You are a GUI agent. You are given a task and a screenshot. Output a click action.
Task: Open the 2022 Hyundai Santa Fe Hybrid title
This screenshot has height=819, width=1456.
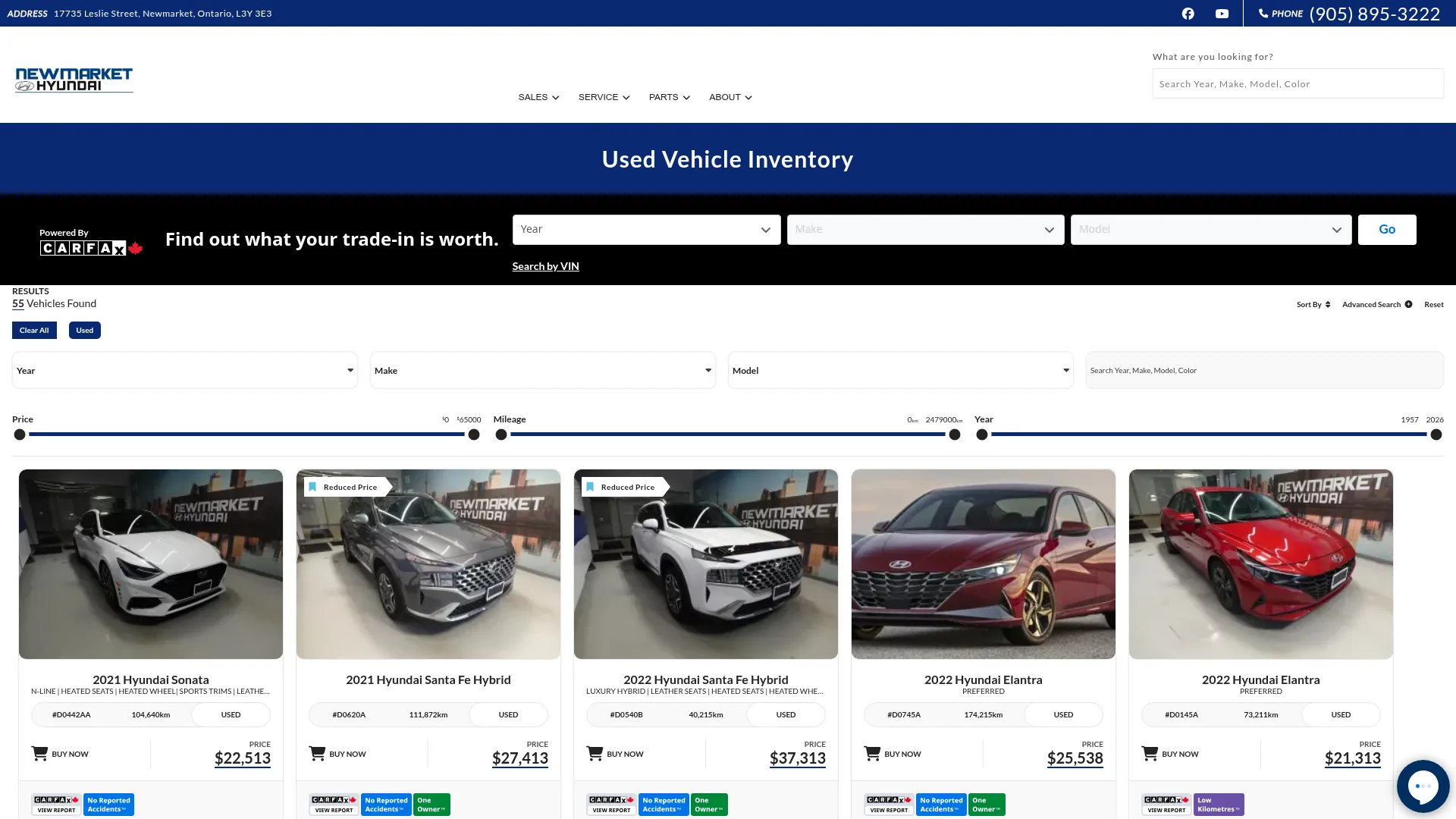[705, 680]
